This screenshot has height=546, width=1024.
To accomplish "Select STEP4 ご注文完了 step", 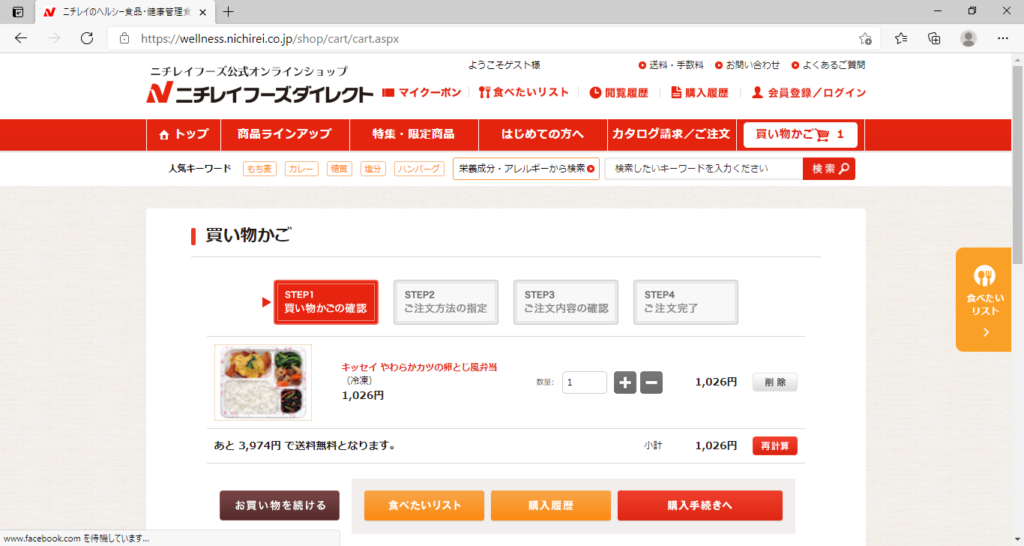I will [686, 302].
